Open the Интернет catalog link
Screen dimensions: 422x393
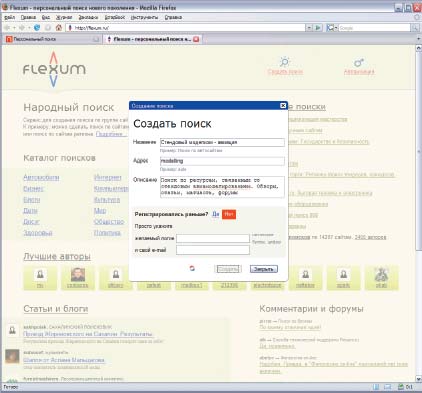tap(108, 177)
